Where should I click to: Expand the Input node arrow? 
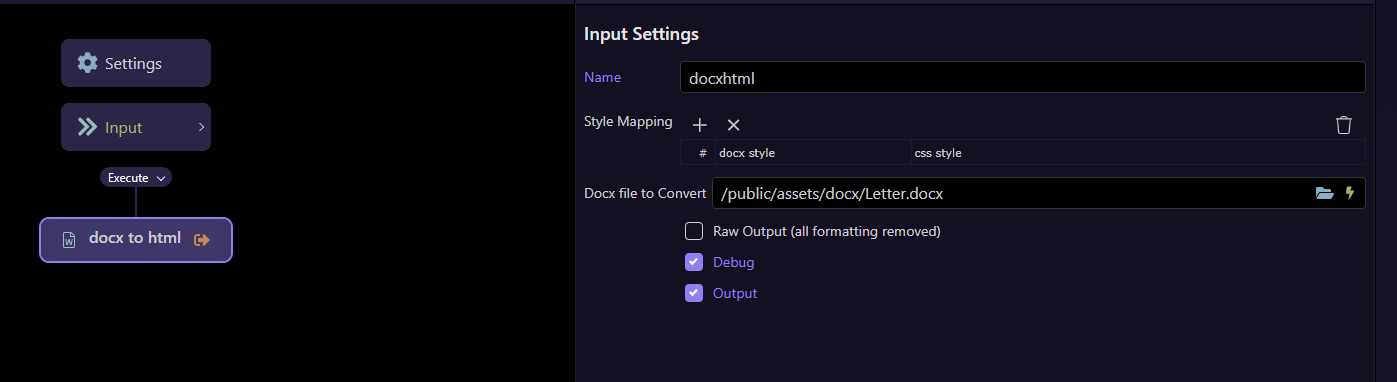pyautogui.click(x=201, y=127)
